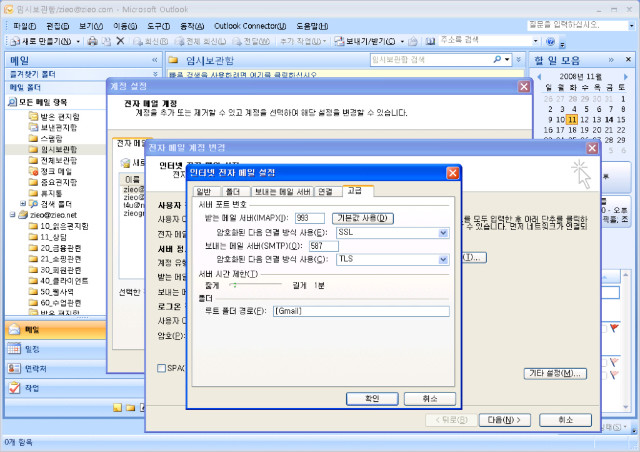Click the zieo@zieo.net mailbox icon
The height and width of the screenshot is (452, 640).
click(23, 215)
